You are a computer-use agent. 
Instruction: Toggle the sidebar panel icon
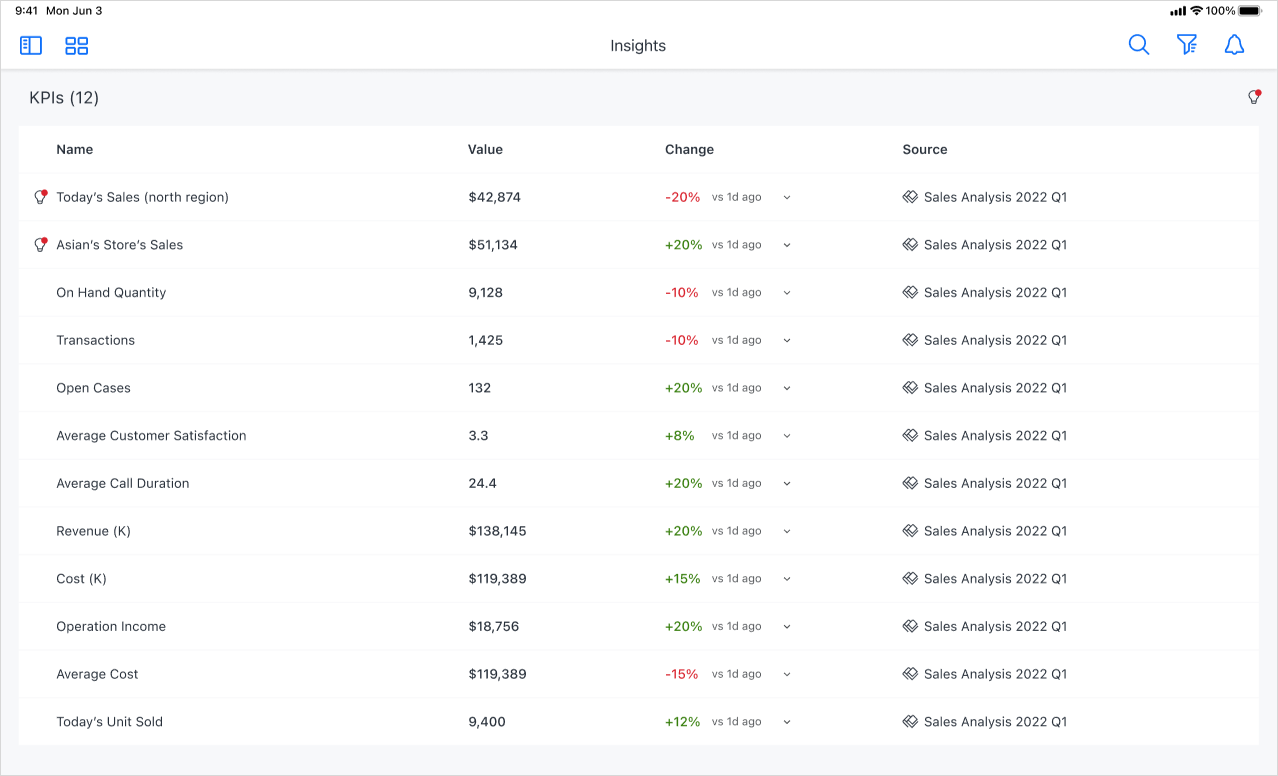[31, 46]
